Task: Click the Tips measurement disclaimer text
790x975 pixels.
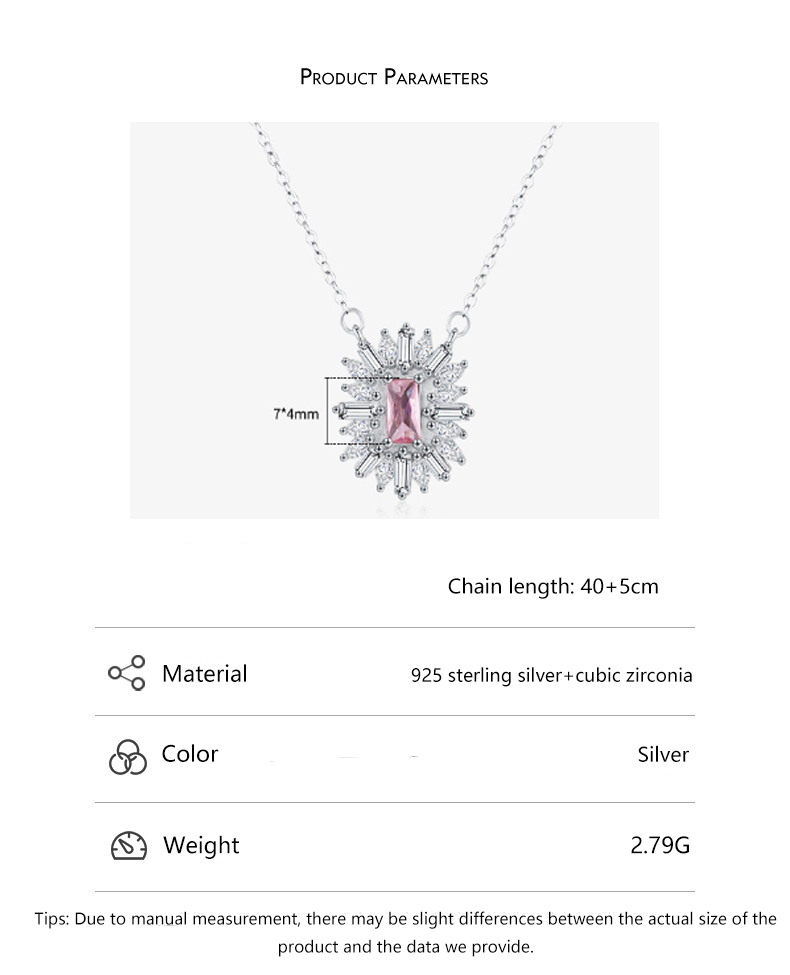Action: click(406, 933)
